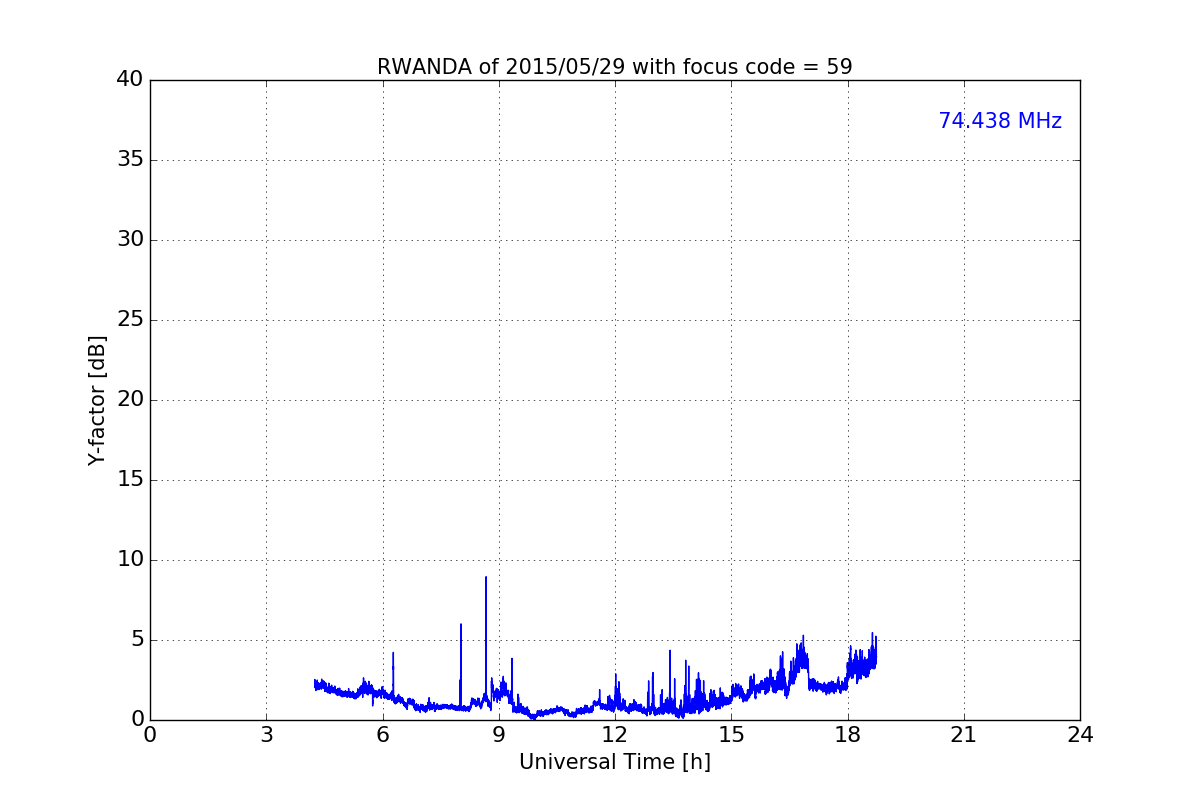Image resolution: width=1200 pixels, height=800 pixels.
Task: Click x-axis tick label 12
Action: tap(615, 734)
